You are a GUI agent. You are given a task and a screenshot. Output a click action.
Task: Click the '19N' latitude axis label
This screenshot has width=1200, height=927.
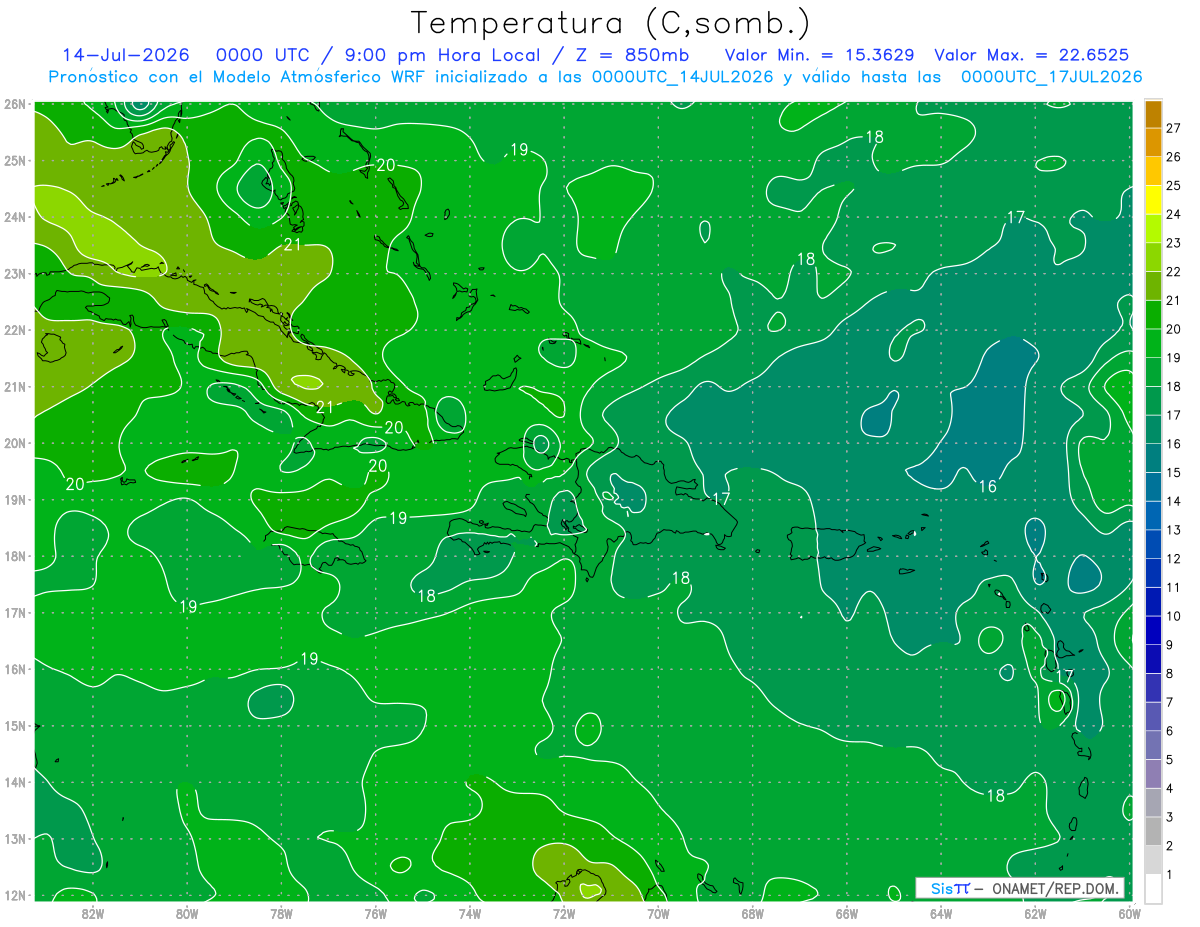pos(15,500)
